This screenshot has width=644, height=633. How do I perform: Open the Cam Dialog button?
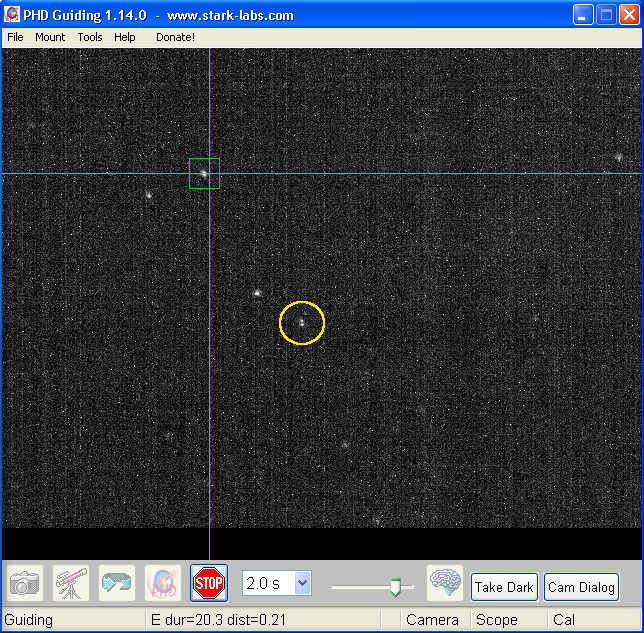(x=582, y=587)
